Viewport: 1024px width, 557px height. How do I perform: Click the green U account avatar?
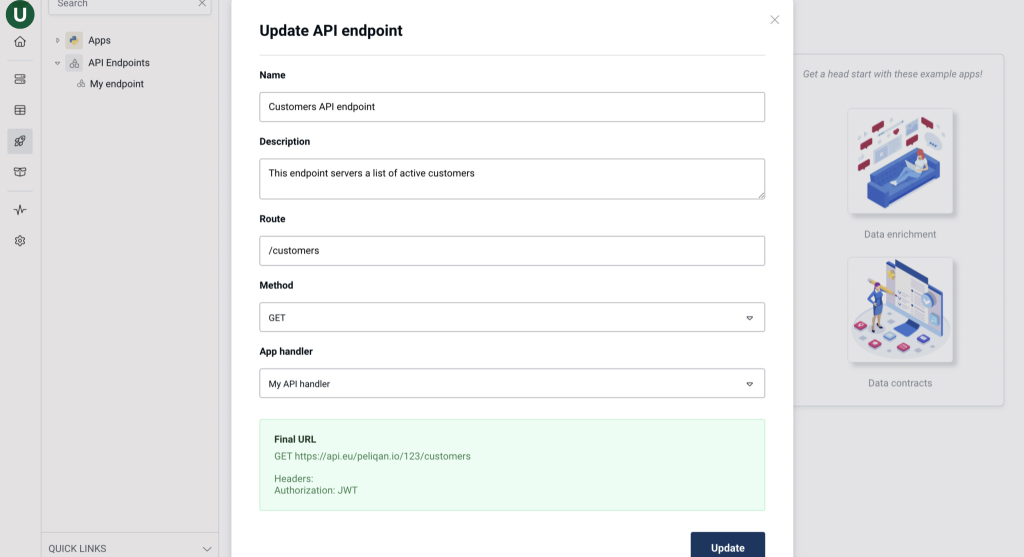(x=20, y=14)
